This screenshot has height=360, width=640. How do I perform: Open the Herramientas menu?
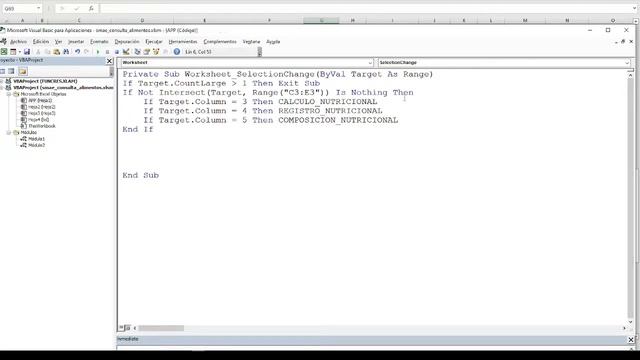click(x=182, y=42)
